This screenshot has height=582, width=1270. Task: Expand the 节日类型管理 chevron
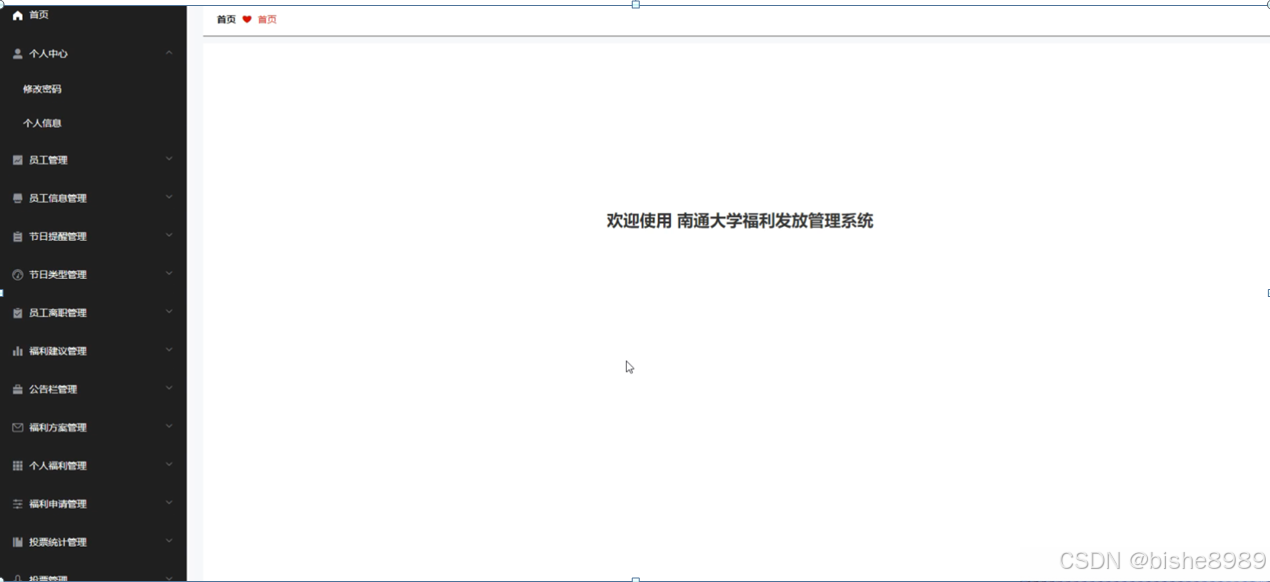coord(169,273)
